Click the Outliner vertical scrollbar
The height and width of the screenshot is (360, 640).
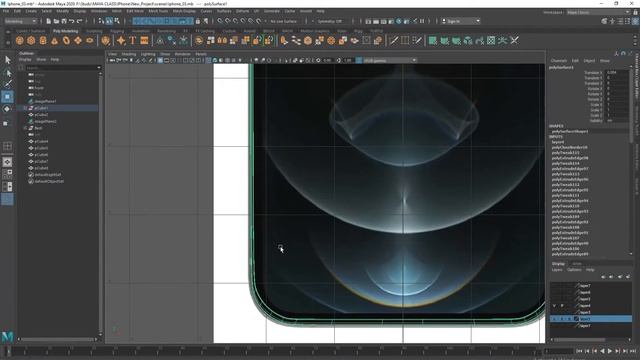click(x=100, y=204)
